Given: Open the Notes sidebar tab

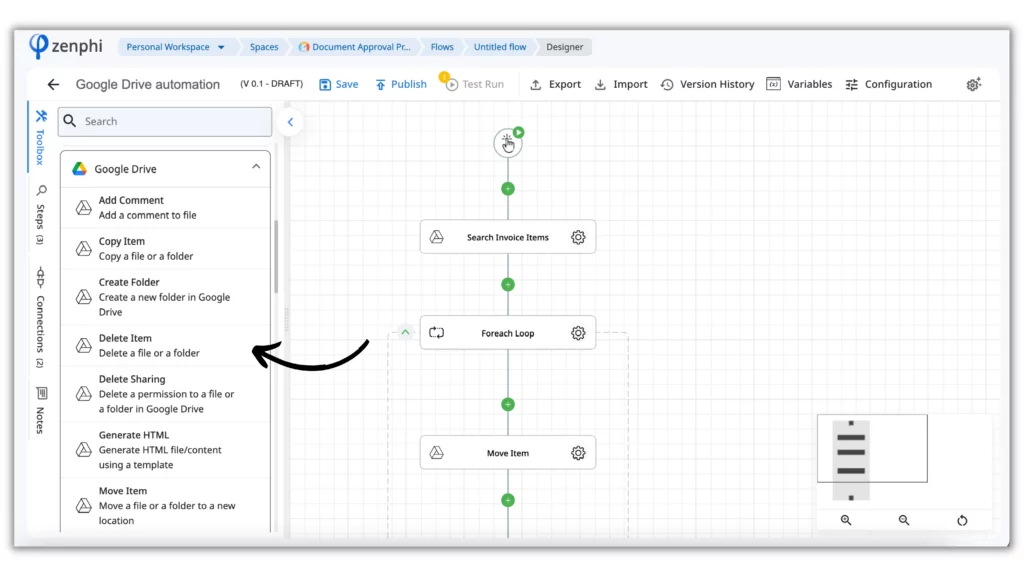Looking at the screenshot, I should tap(40, 410).
